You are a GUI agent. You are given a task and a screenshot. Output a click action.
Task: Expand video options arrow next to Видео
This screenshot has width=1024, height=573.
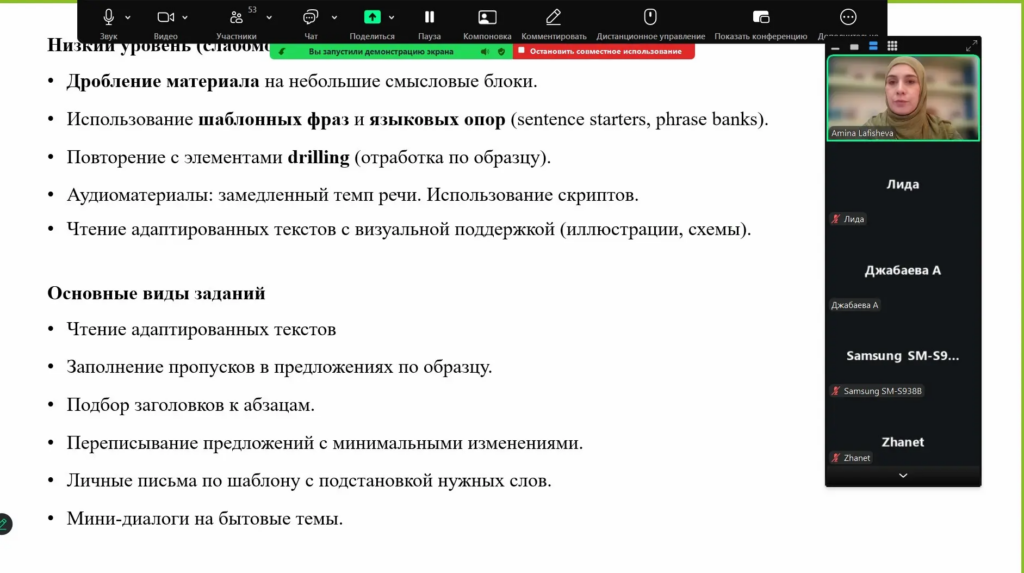[185, 18]
